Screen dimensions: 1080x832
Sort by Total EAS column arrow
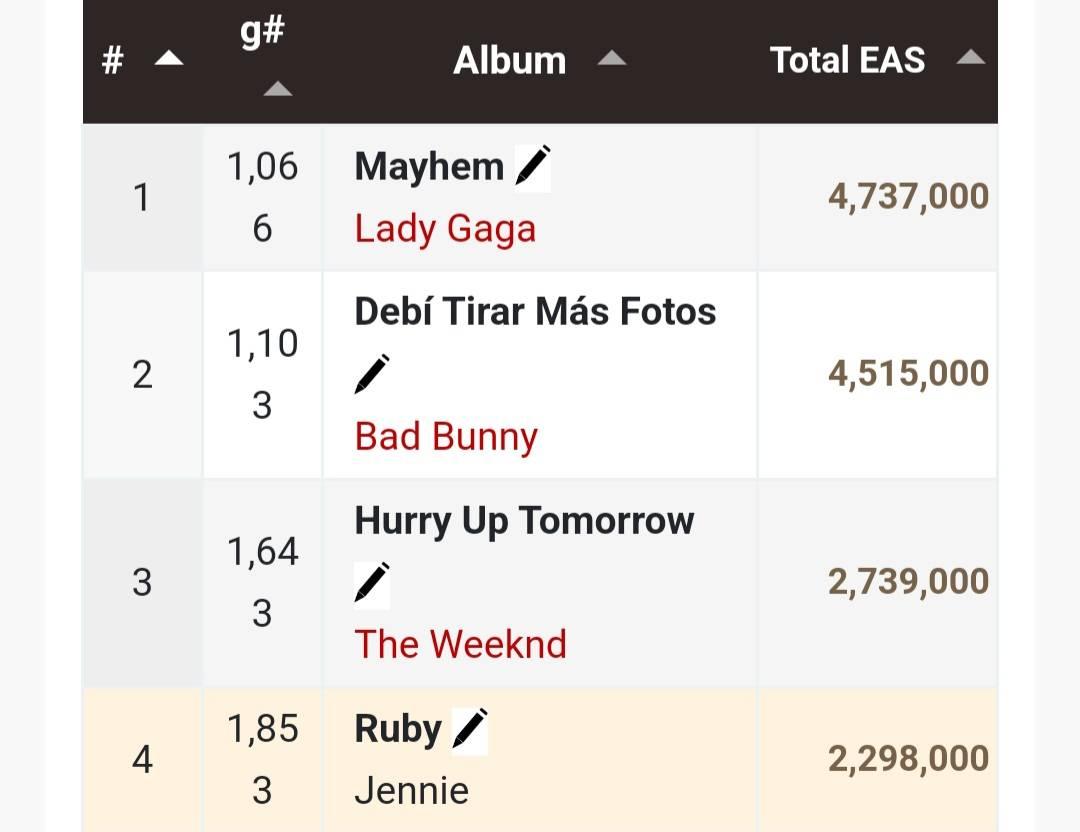pyautogui.click(x=970, y=59)
